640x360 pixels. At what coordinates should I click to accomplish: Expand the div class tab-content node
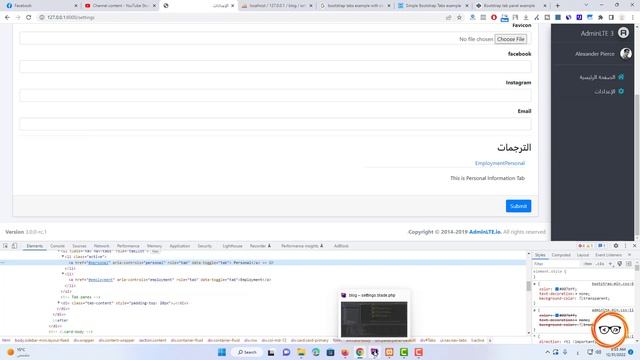(x=58, y=303)
